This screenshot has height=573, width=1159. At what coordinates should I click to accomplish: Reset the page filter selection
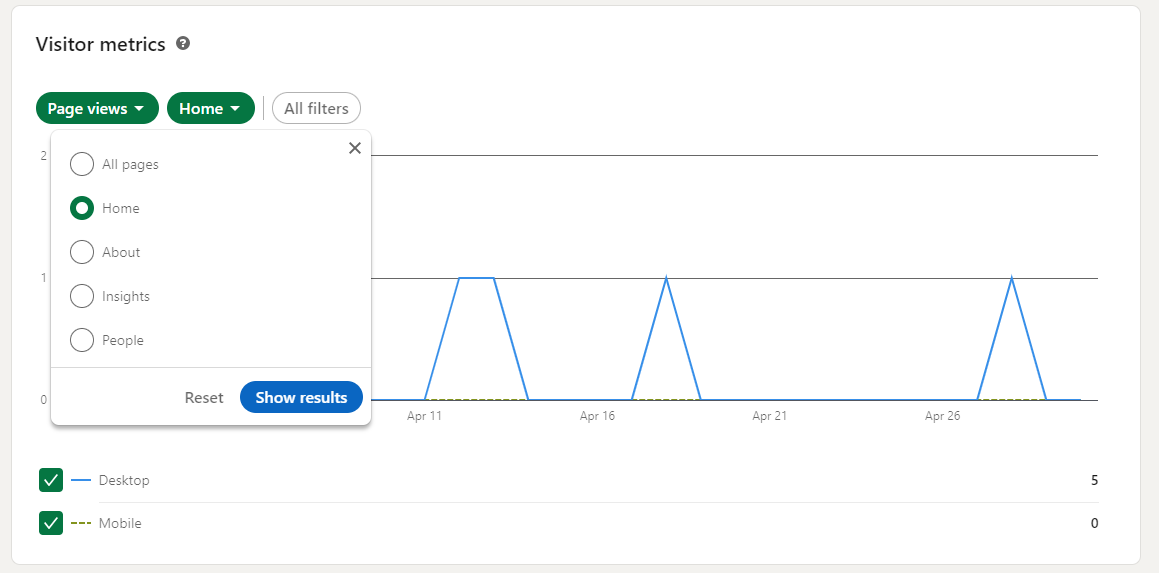pos(204,397)
